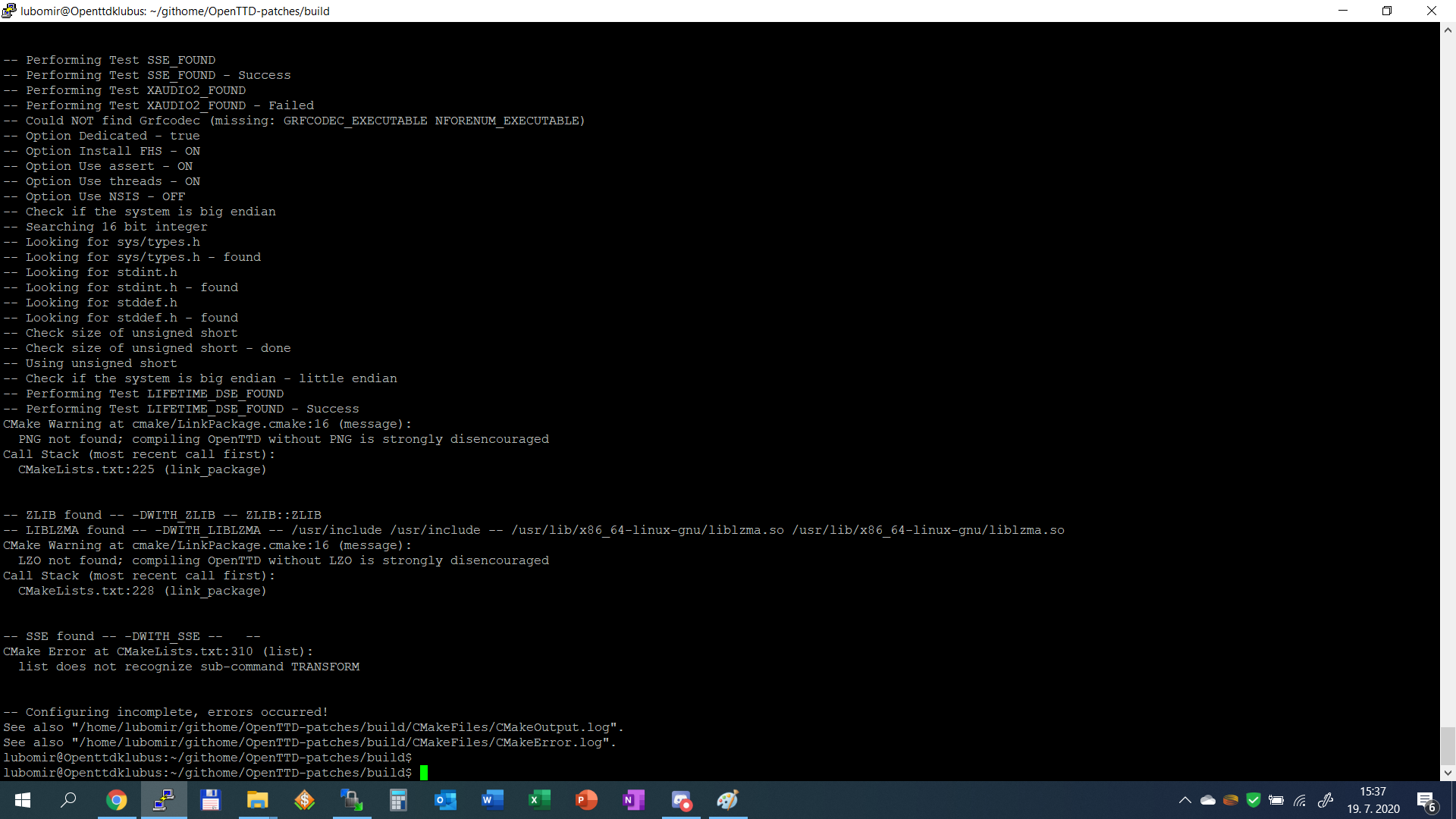1456x819 pixels.
Task: Click 'XAUDIO2_FOUND - Failed' line
Action: pyautogui.click(x=158, y=105)
